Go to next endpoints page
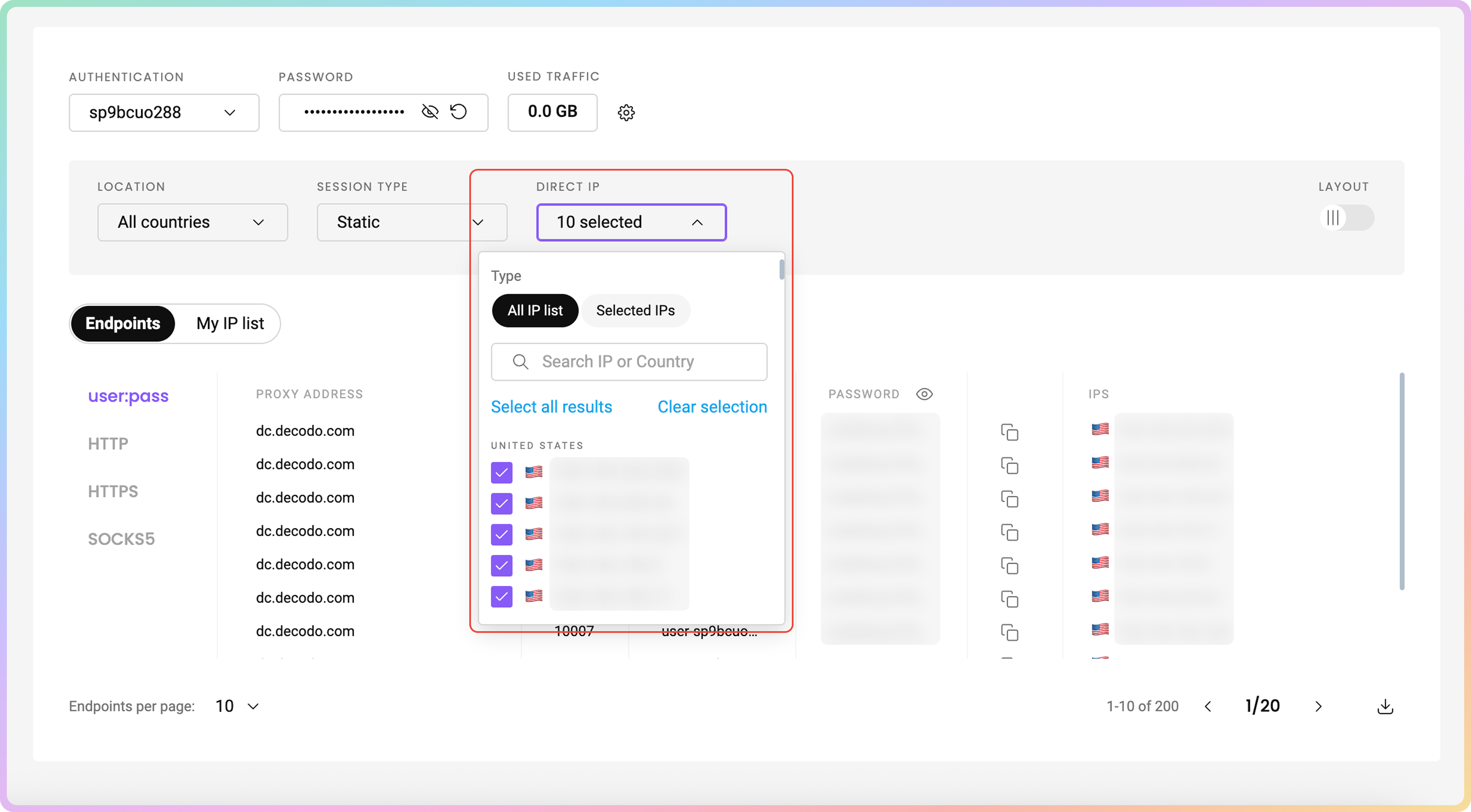This screenshot has width=1471, height=812. coord(1318,706)
